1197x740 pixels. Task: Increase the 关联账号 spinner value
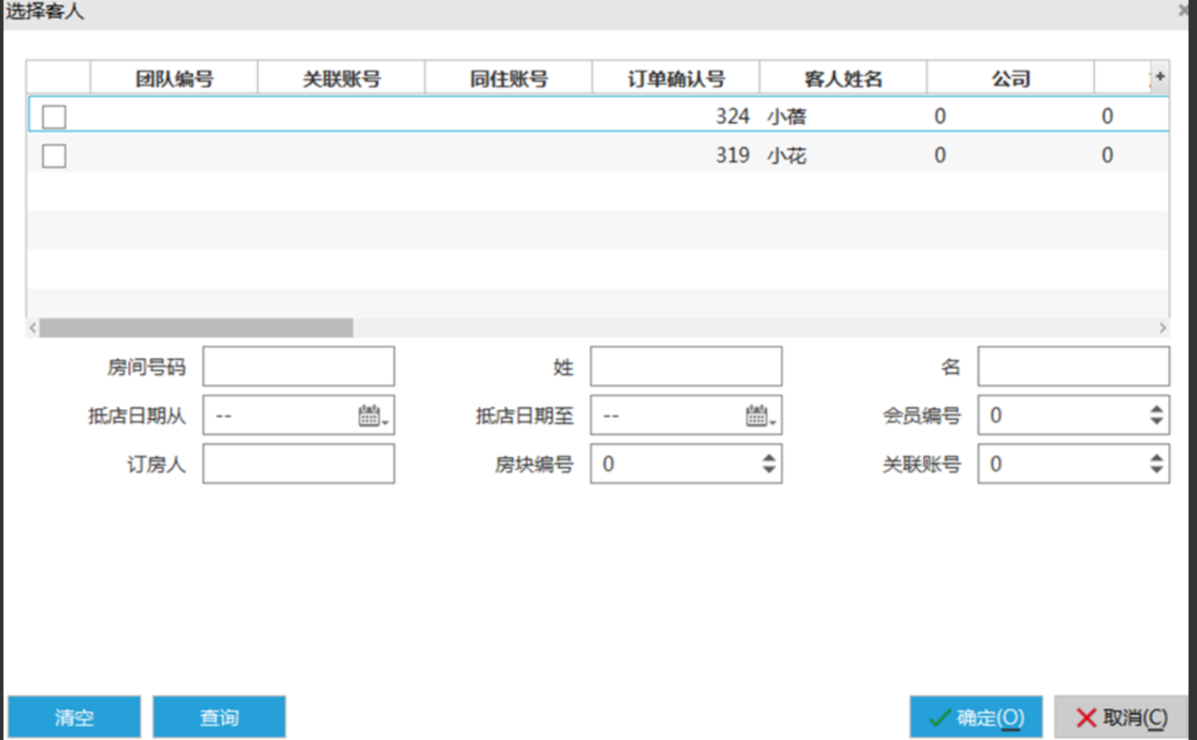tap(1156, 458)
